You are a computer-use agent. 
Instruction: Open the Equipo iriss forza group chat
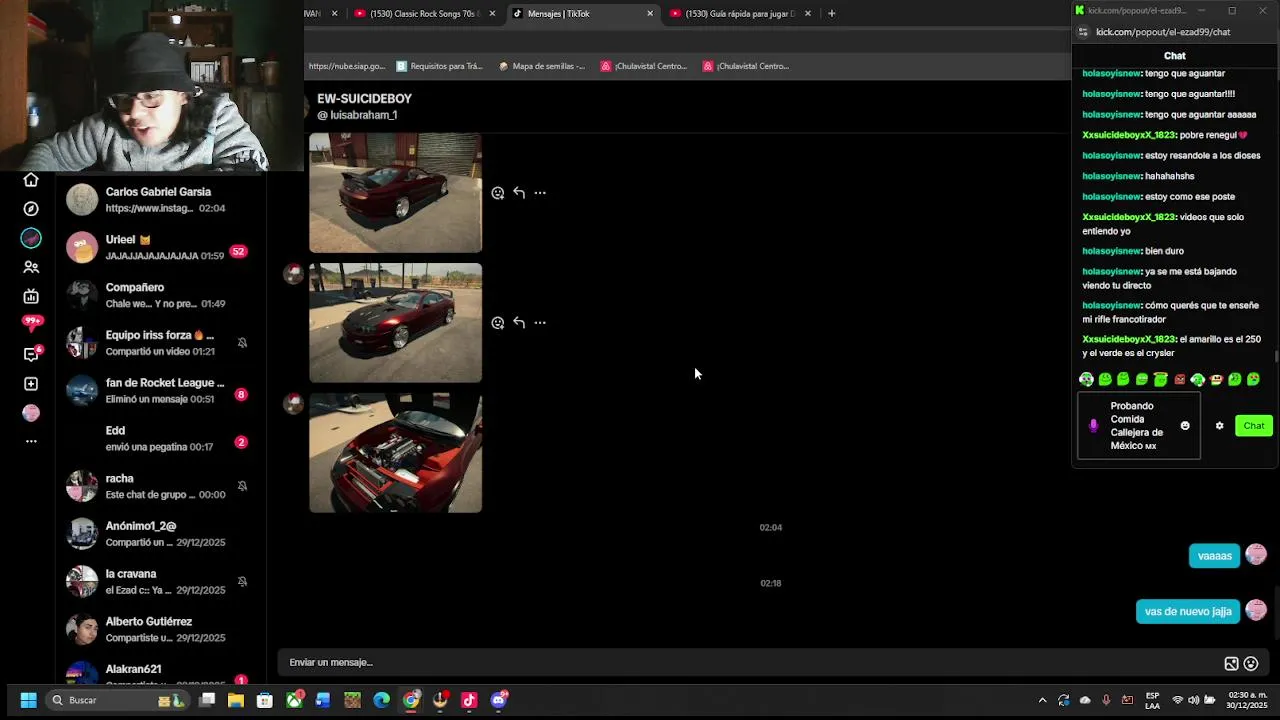(x=160, y=343)
